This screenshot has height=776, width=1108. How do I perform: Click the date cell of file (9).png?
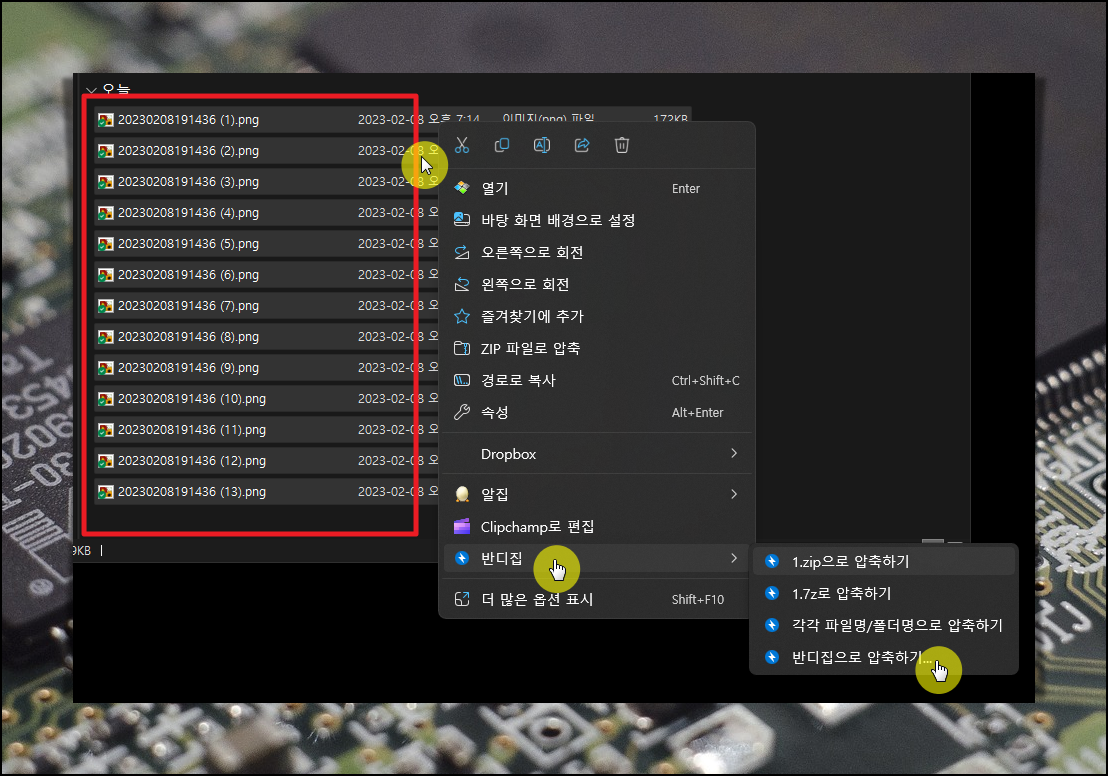[x=398, y=368]
